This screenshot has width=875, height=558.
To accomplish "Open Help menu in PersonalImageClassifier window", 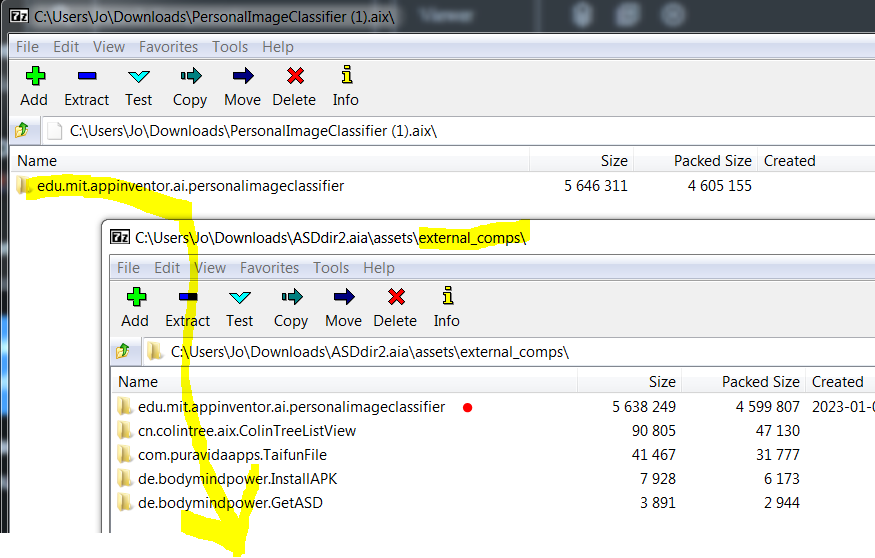I will (278, 47).
